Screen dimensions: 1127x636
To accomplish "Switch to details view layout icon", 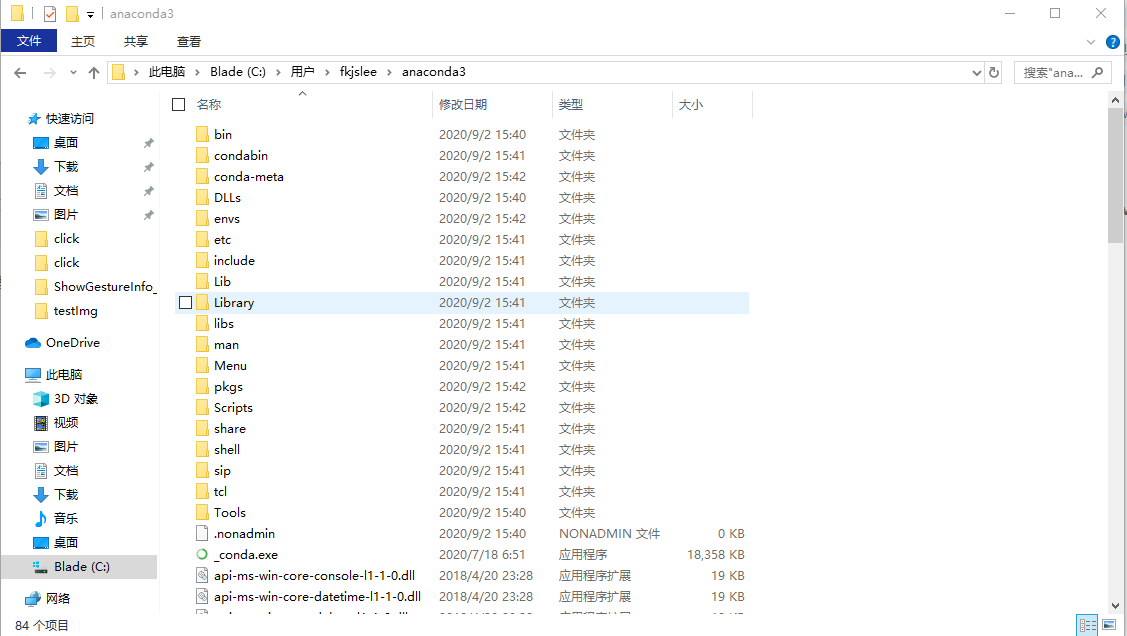I will (x=1087, y=625).
